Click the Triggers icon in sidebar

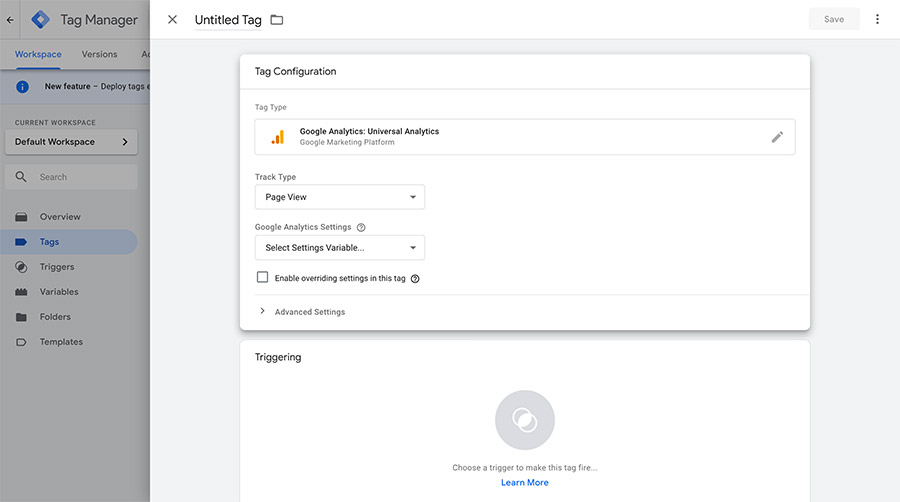pos(21,267)
